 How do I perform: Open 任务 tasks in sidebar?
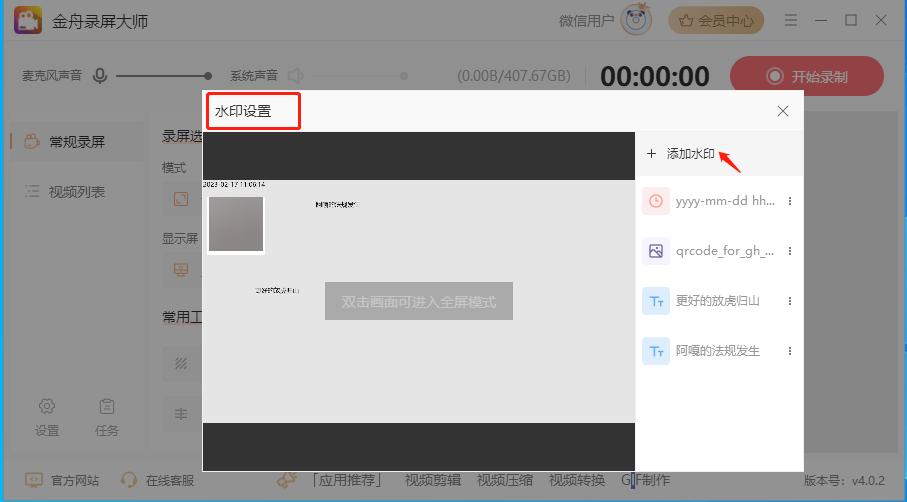(106, 418)
